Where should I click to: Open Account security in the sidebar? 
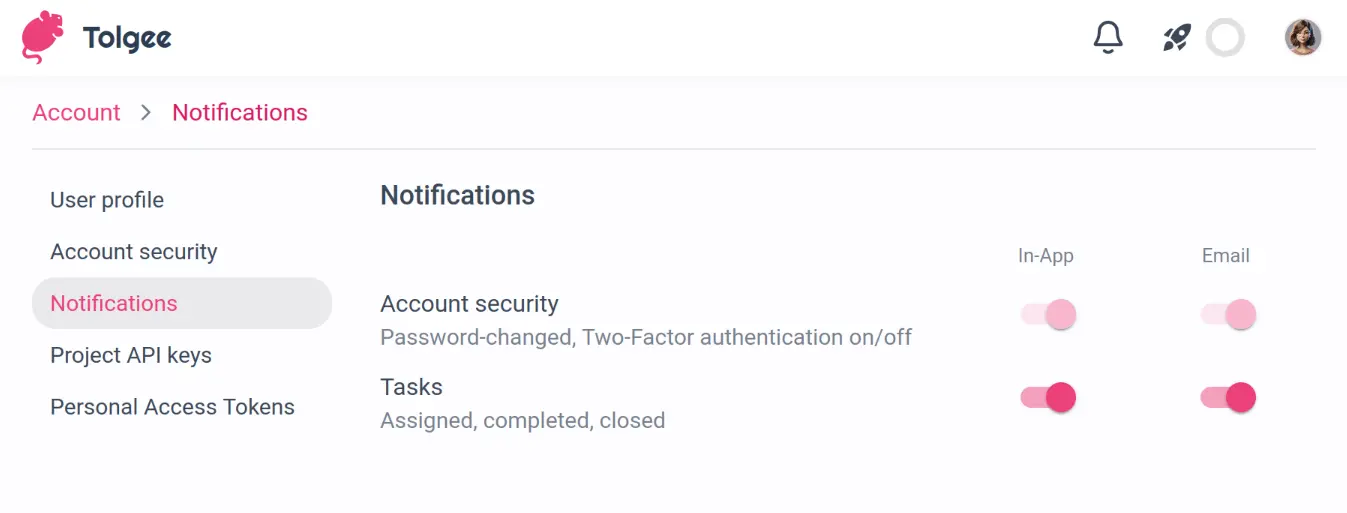coord(134,252)
